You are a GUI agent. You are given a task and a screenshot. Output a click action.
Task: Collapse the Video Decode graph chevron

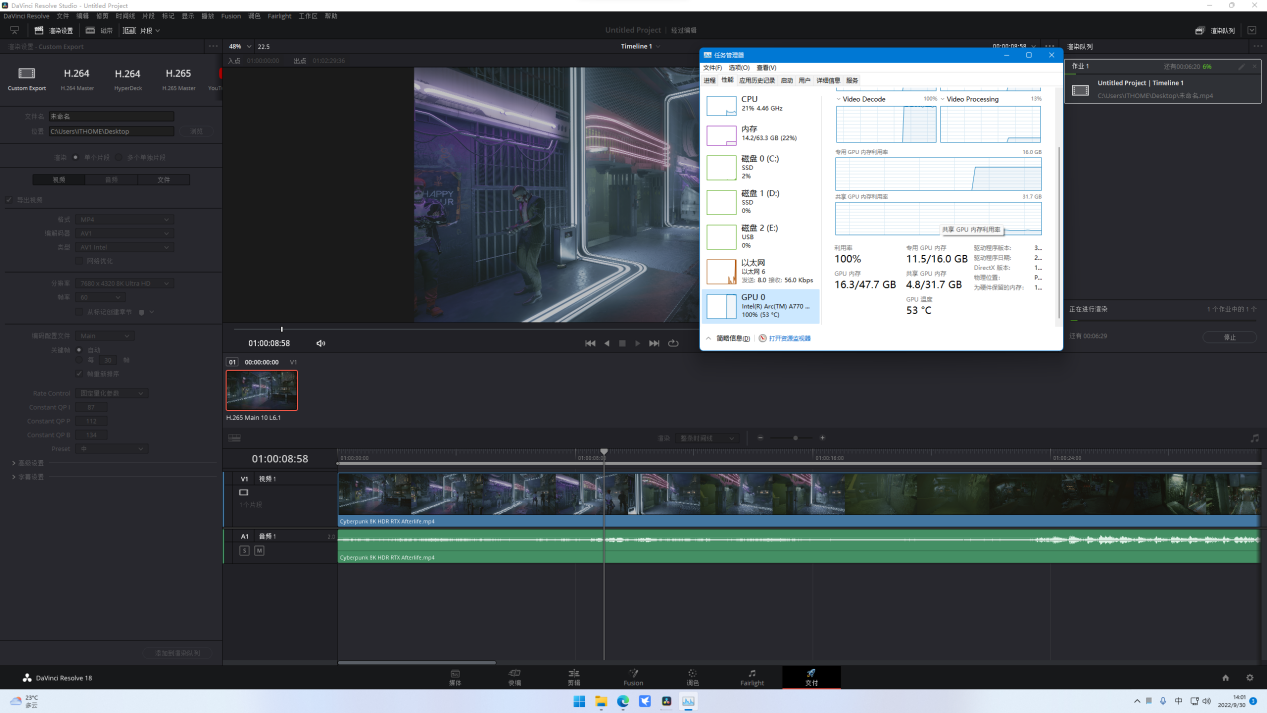click(x=838, y=99)
